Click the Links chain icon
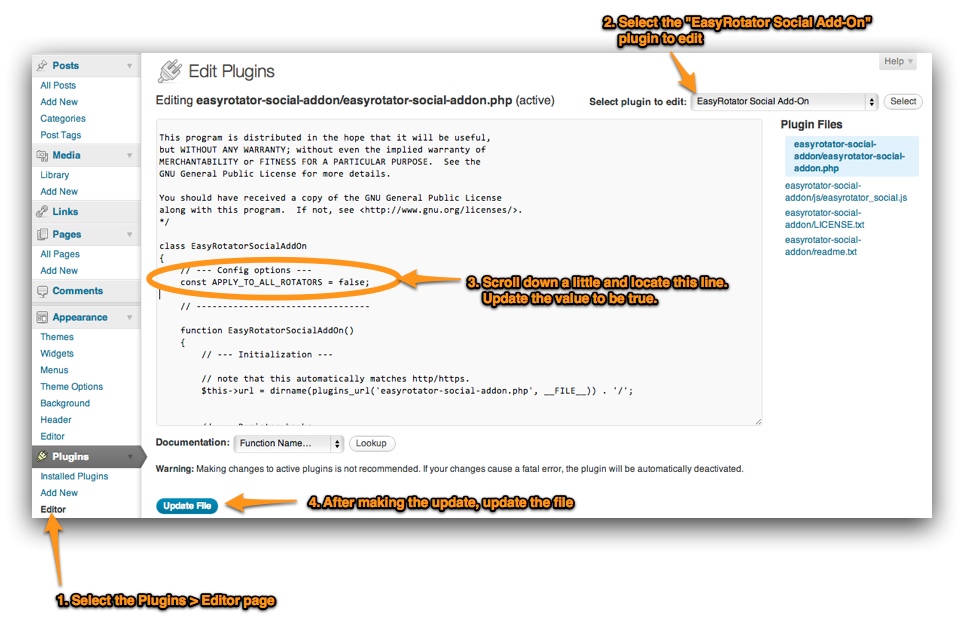The width and height of the screenshot is (968, 620). coord(41,211)
